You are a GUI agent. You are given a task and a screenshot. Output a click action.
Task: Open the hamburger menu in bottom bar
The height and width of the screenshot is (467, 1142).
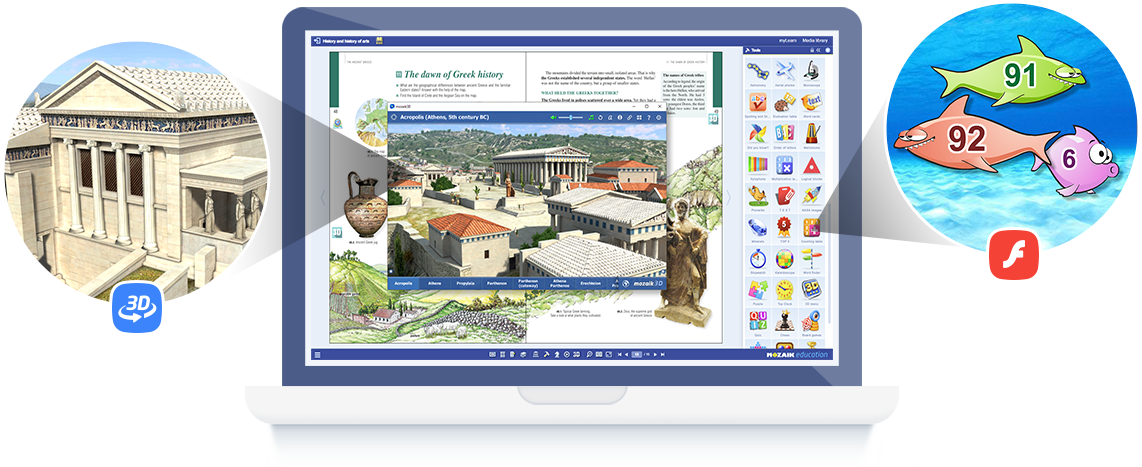tap(317, 355)
